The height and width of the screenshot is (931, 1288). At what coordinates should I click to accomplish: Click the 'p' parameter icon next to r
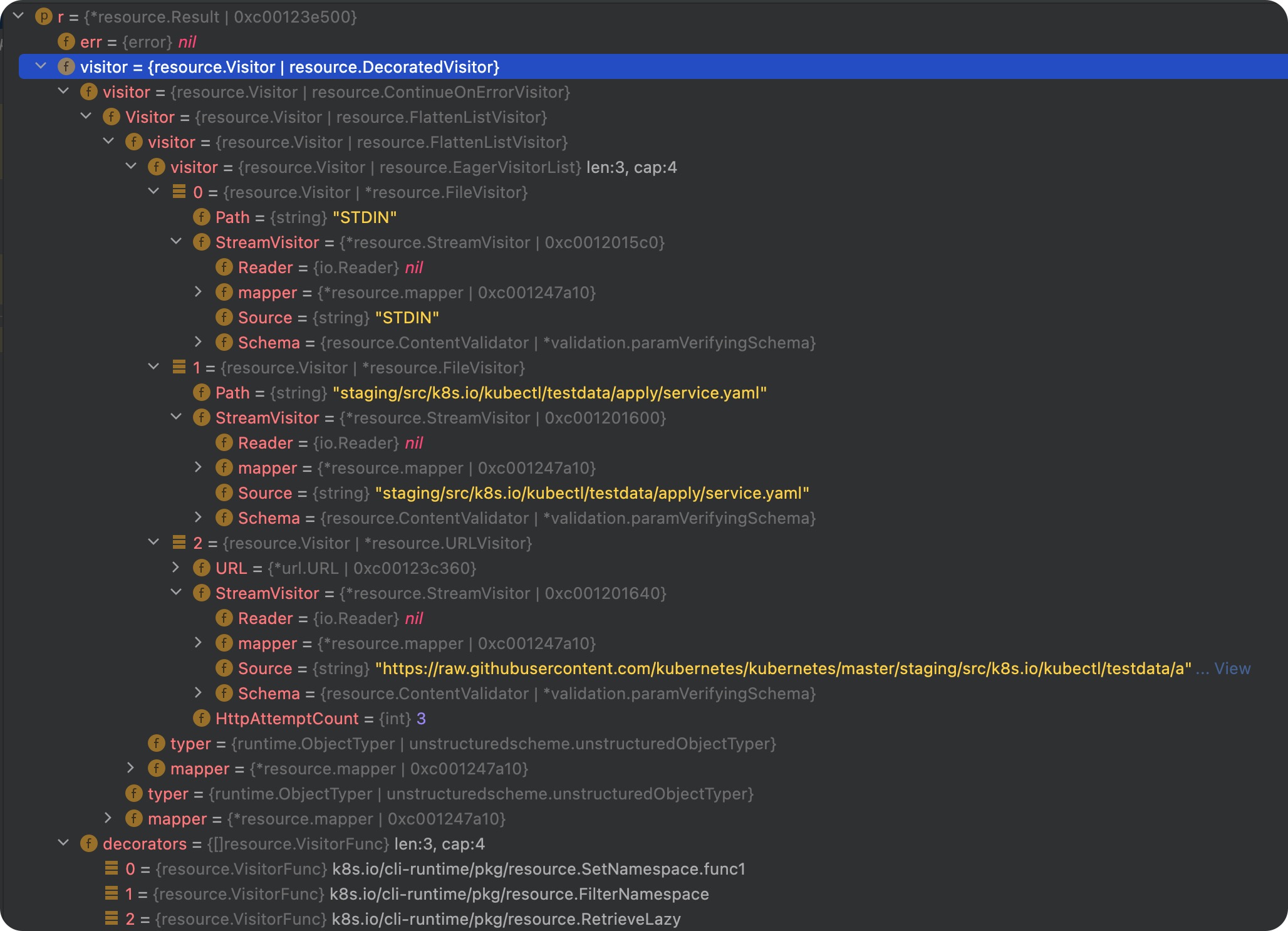point(43,17)
